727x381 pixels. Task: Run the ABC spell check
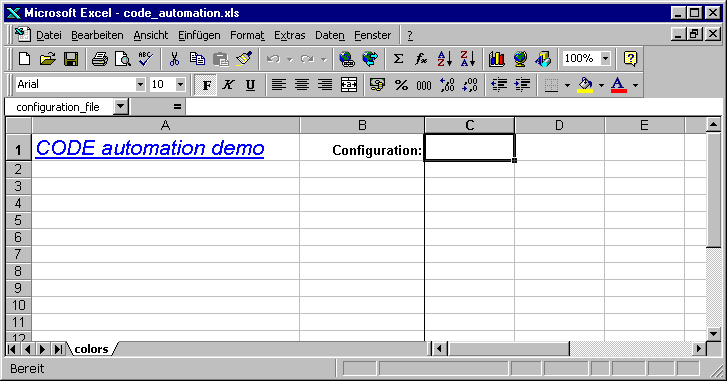point(146,59)
